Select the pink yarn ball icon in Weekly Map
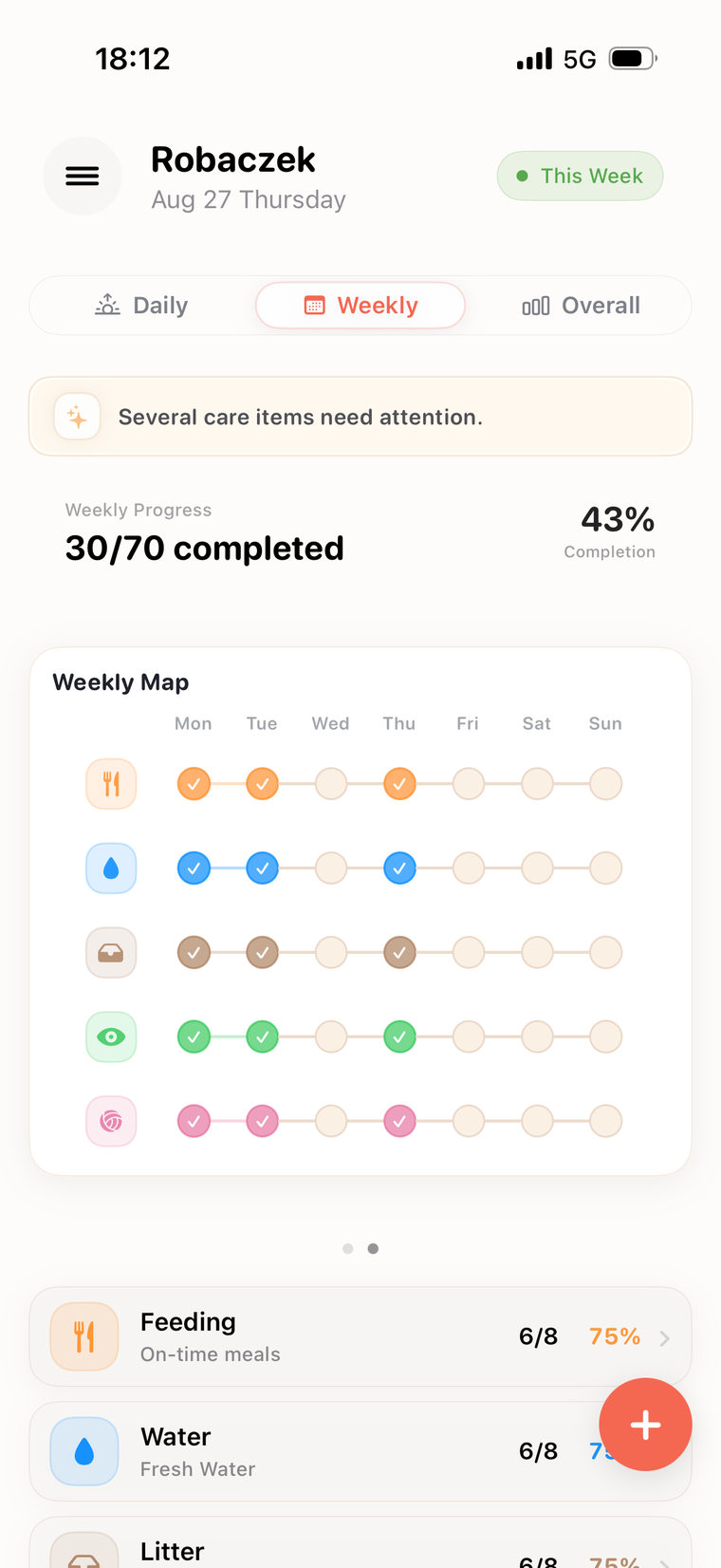Screen dimensions: 721x1568 111,1121
